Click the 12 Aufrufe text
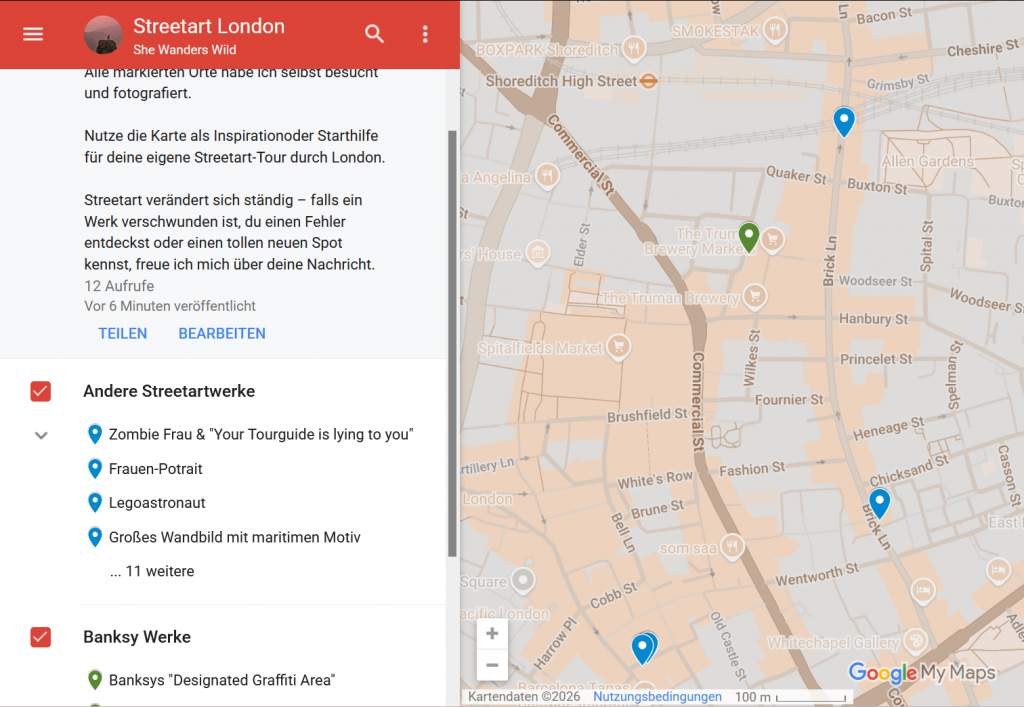1024x707 pixels. coord(119,286)
